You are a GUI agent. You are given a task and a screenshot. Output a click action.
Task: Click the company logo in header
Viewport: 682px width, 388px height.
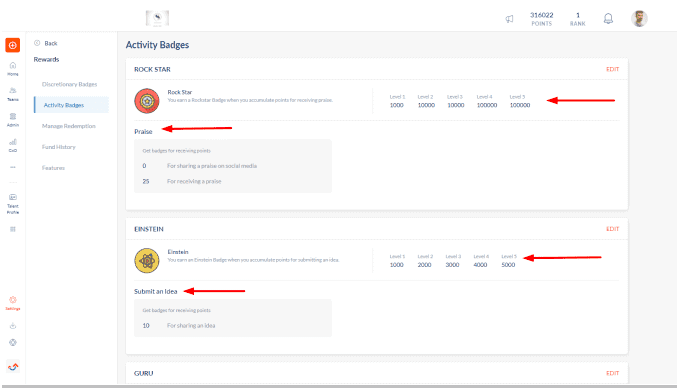[157, 18]
